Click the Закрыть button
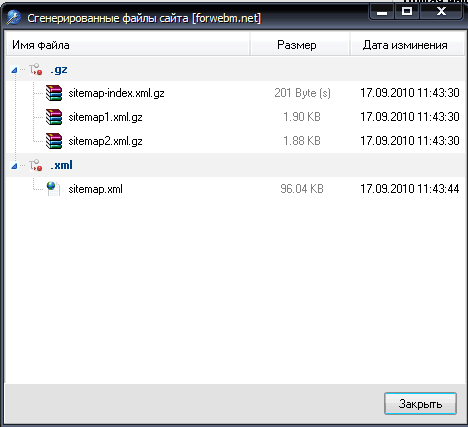Image resolution: width=468 pixels, height=427 pixels. click(x=420, y=404)
